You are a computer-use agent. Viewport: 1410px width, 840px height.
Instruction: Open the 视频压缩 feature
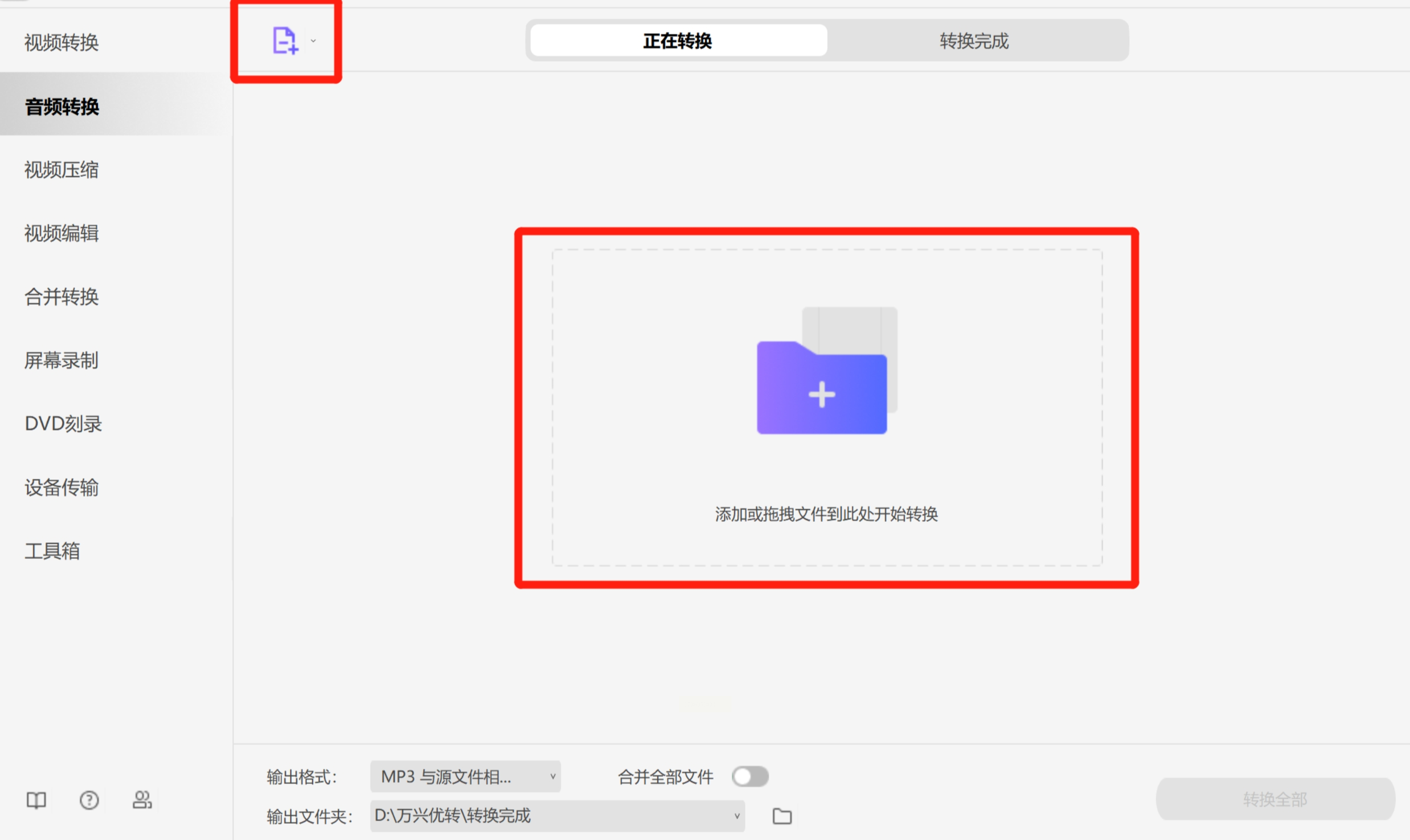[62, 169]
